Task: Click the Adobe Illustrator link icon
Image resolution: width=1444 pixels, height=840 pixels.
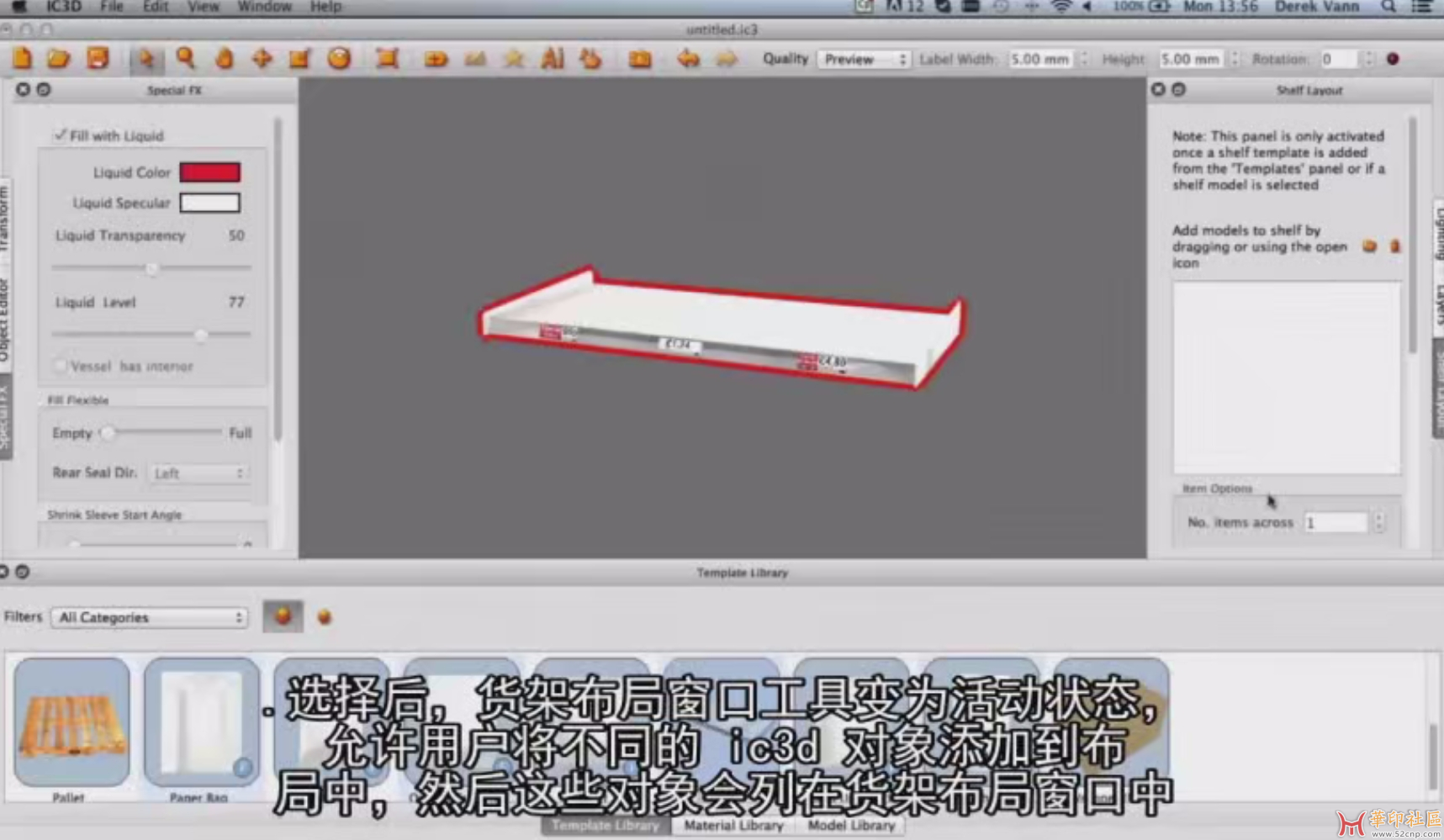Action: tap(553, 59)
